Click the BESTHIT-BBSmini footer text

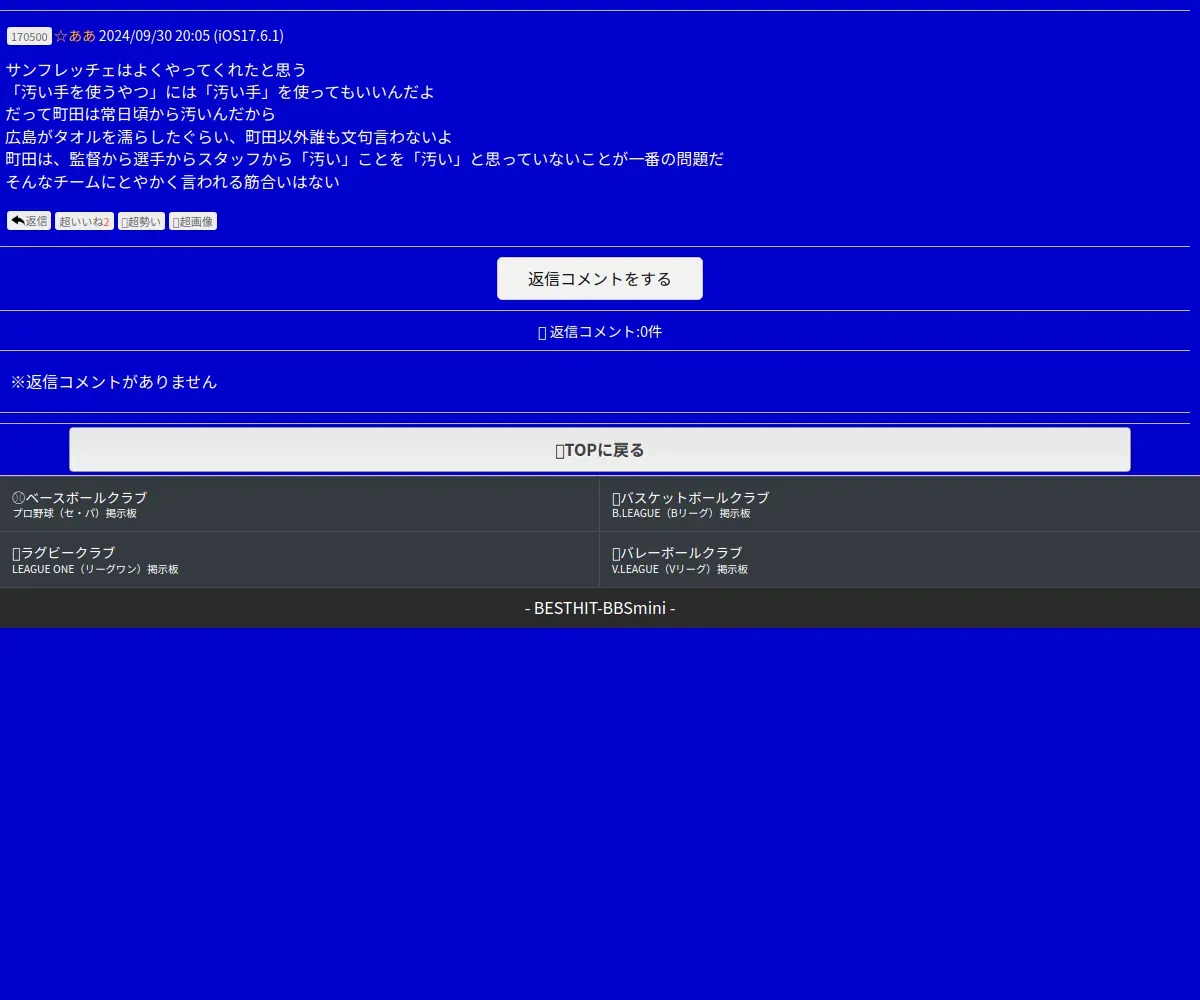click(x=600, y=608)
